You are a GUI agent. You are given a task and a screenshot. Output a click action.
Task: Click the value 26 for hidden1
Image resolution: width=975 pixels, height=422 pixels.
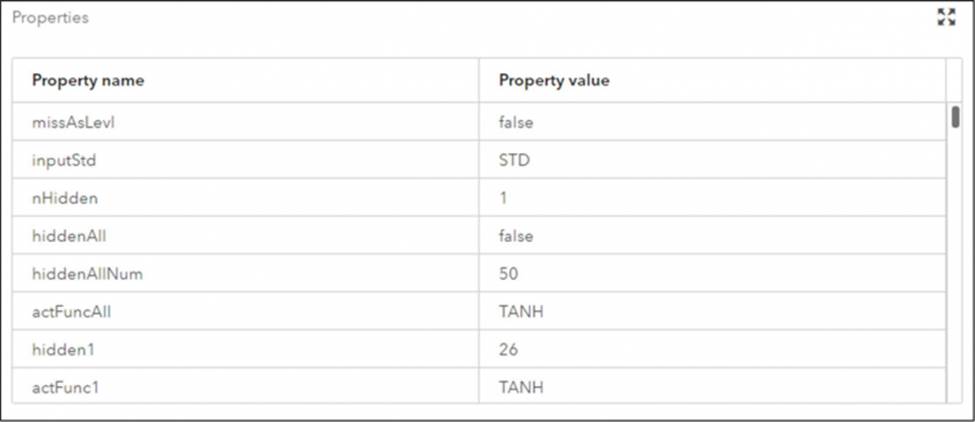coord(509,350)
